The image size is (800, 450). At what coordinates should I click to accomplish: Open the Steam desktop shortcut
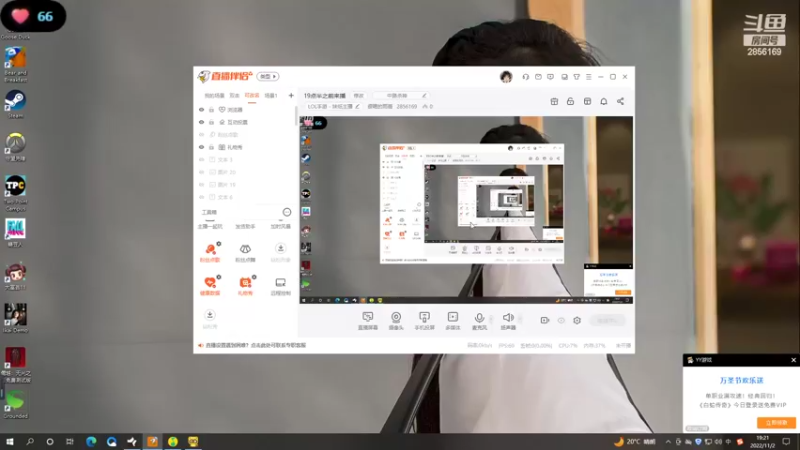click(x=15, y=104)
